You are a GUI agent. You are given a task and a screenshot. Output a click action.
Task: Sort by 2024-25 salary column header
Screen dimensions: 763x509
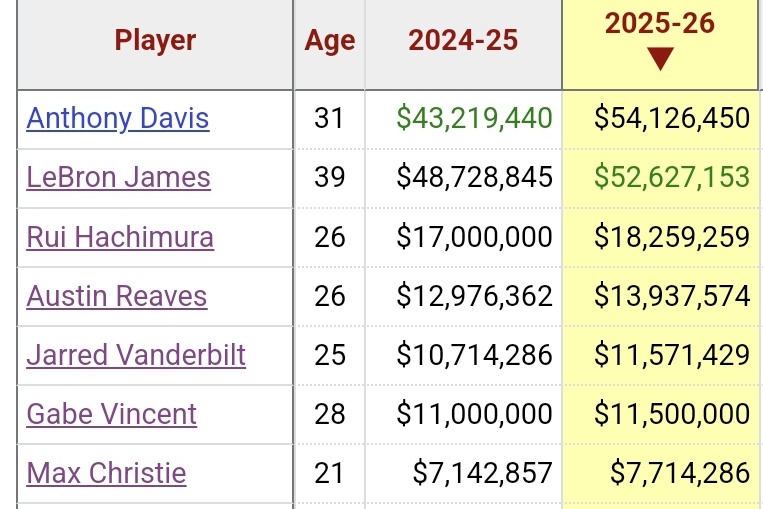463,40
